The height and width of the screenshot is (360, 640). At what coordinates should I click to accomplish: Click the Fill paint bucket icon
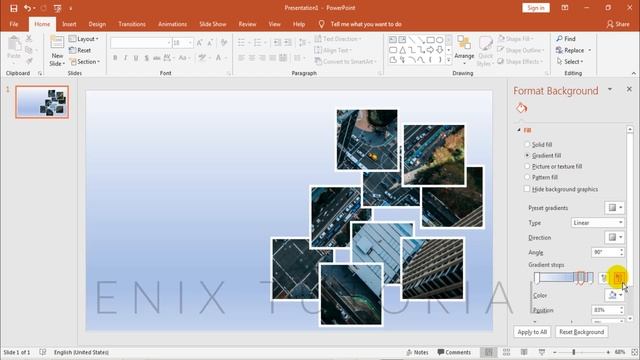[x=521, y=108]
